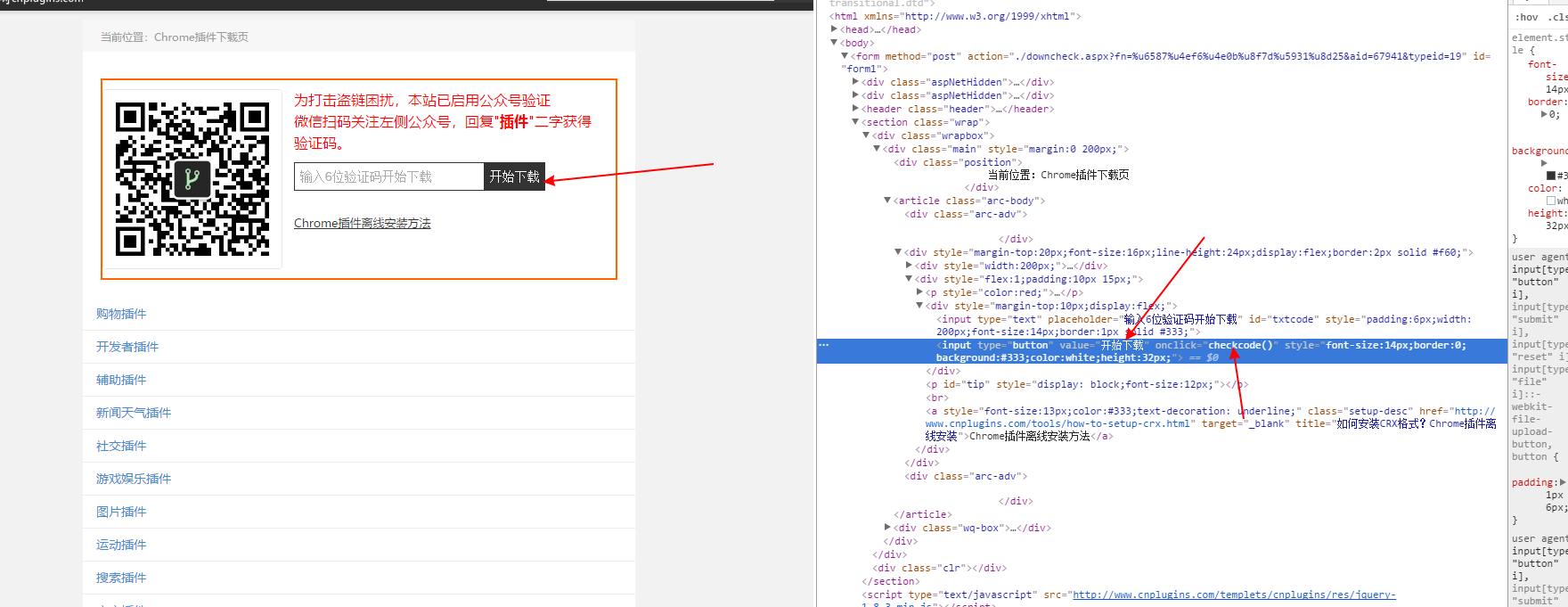This screenshot has width=1568, height=607.
Task: Click the QR code image
Action: tap(192, 178)
